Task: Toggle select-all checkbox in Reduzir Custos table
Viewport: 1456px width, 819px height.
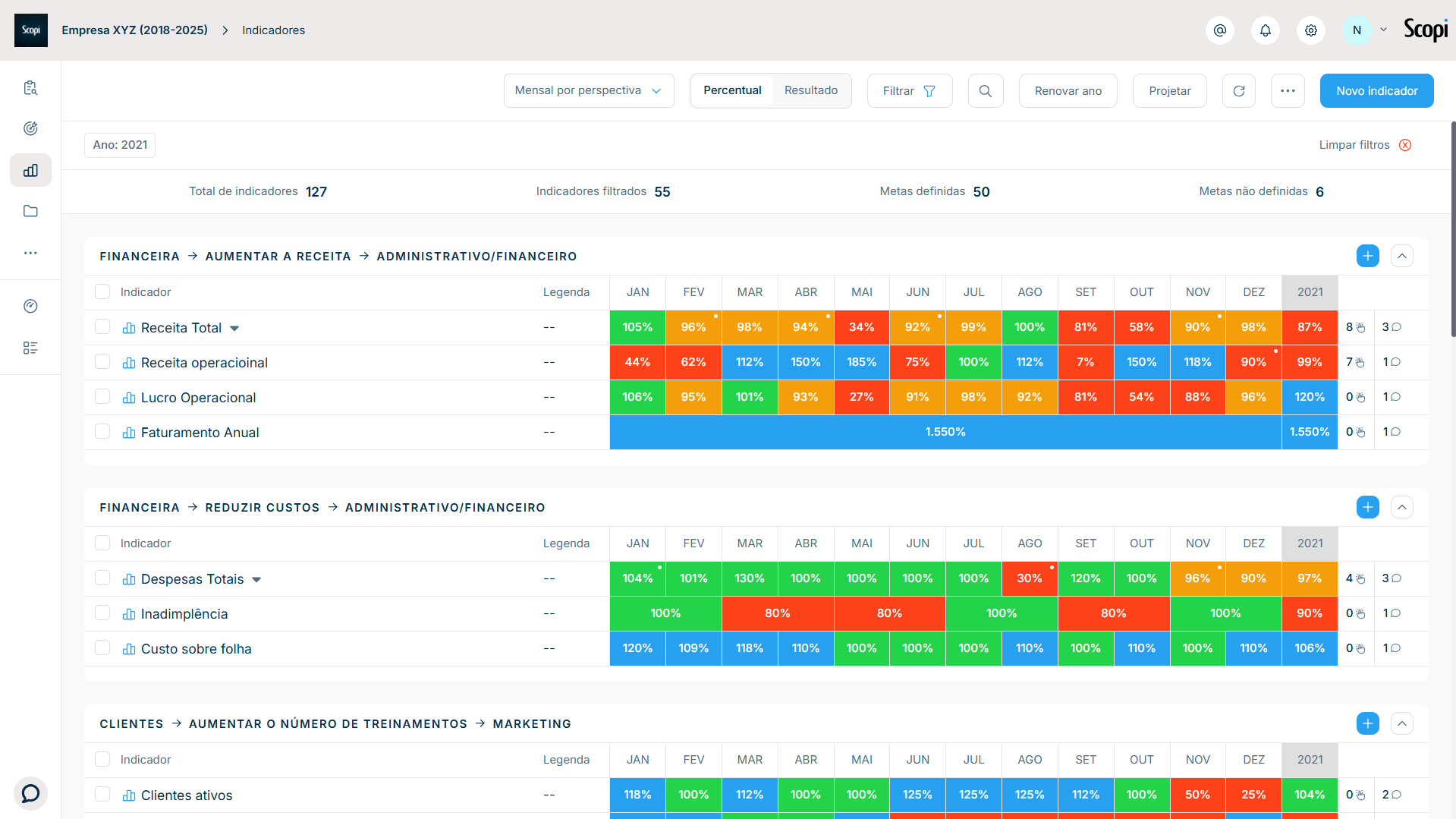Action: click(x=102, y=543)
